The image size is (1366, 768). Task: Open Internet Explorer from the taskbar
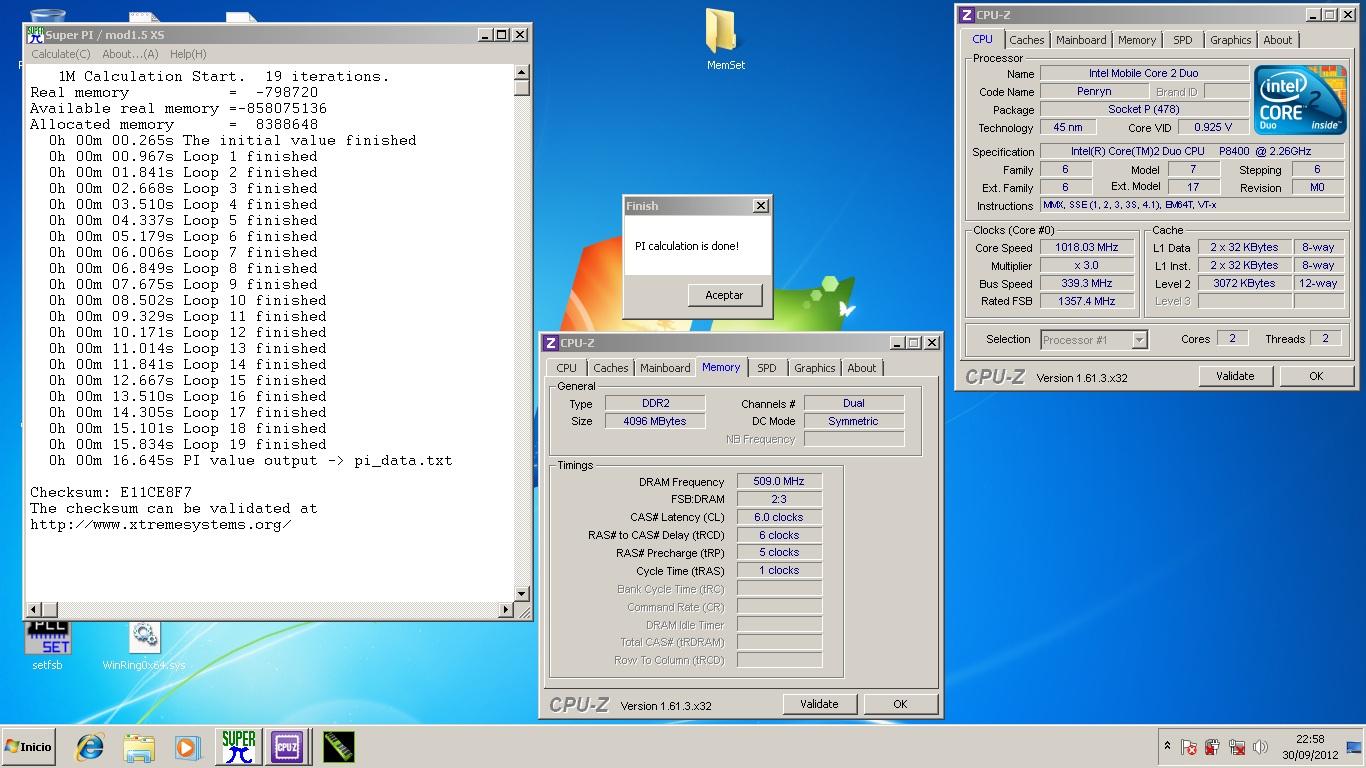(90, 747)
